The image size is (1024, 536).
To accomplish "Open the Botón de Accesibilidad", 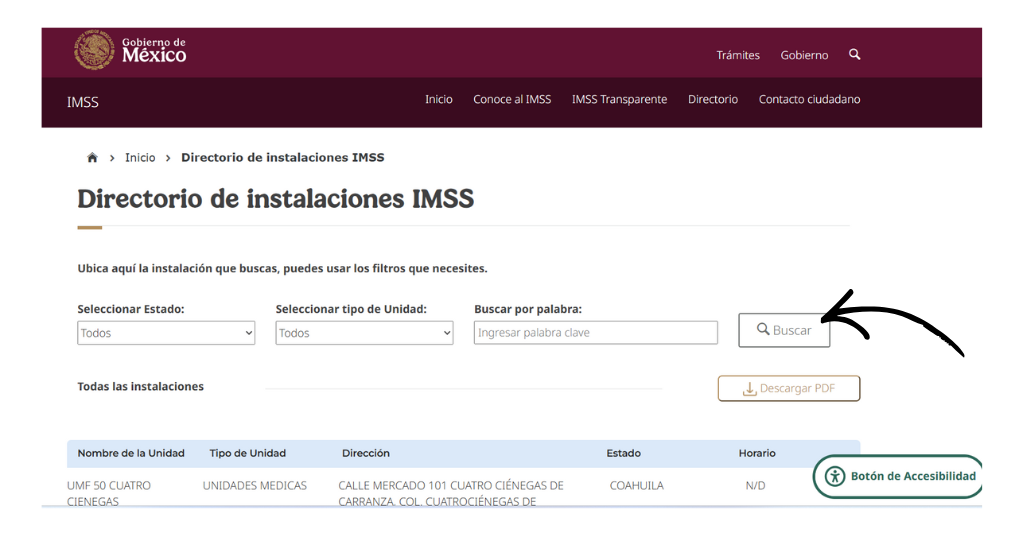I will 897,476.
